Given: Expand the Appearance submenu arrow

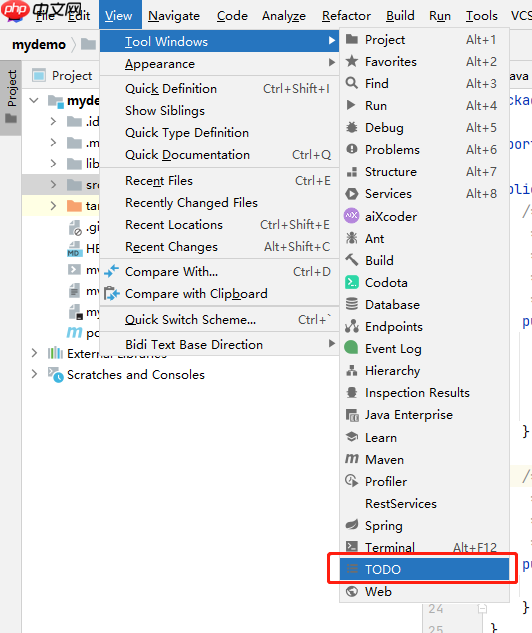Looking at the screenshot, I should [x=331, y=63].
